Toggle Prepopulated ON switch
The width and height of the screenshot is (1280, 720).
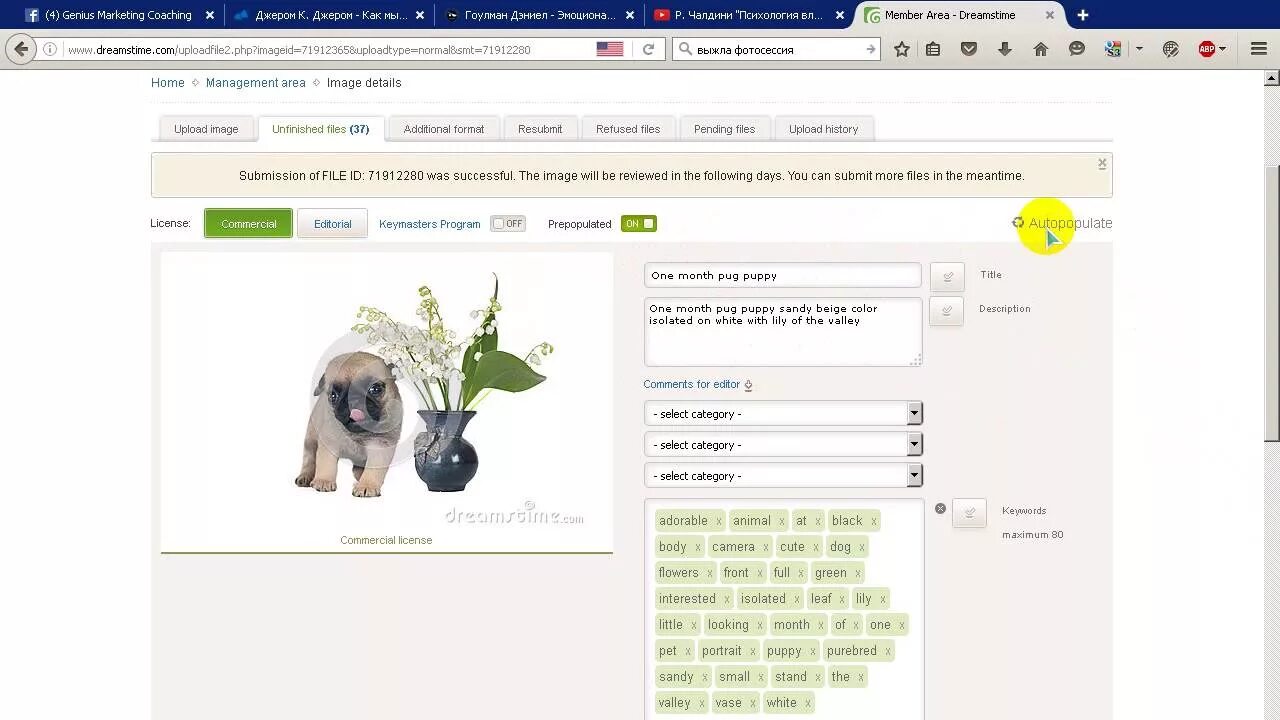[x=638, y=224]
